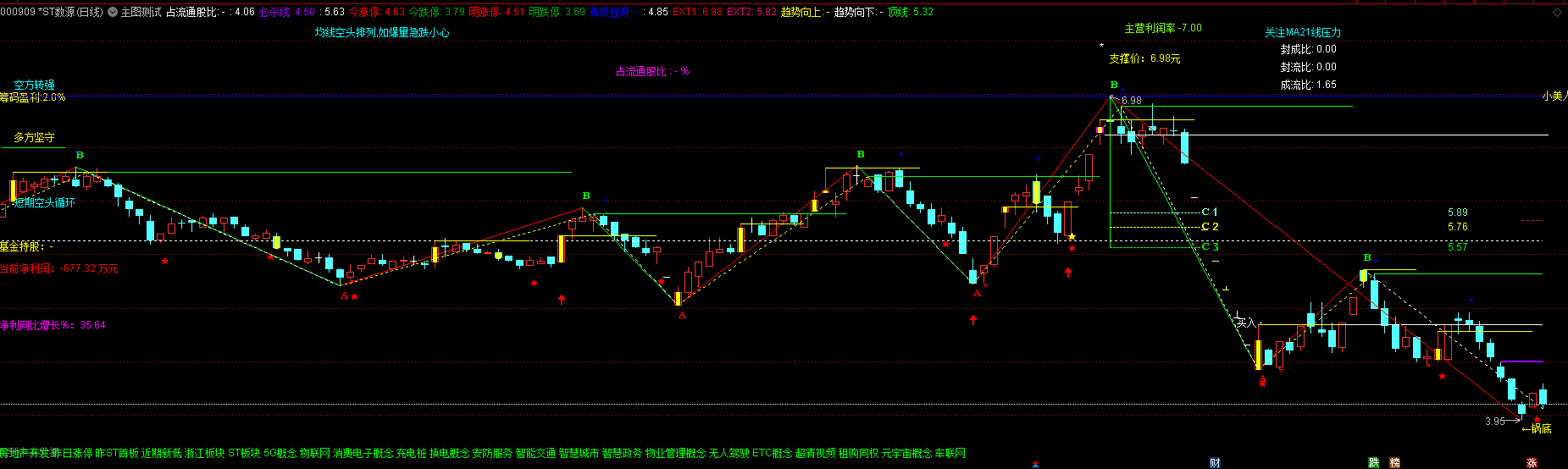Click the 均线空头排列,如爆量急跌小心 warning text
Screen dimensions: 1568x469
[382, 32]
